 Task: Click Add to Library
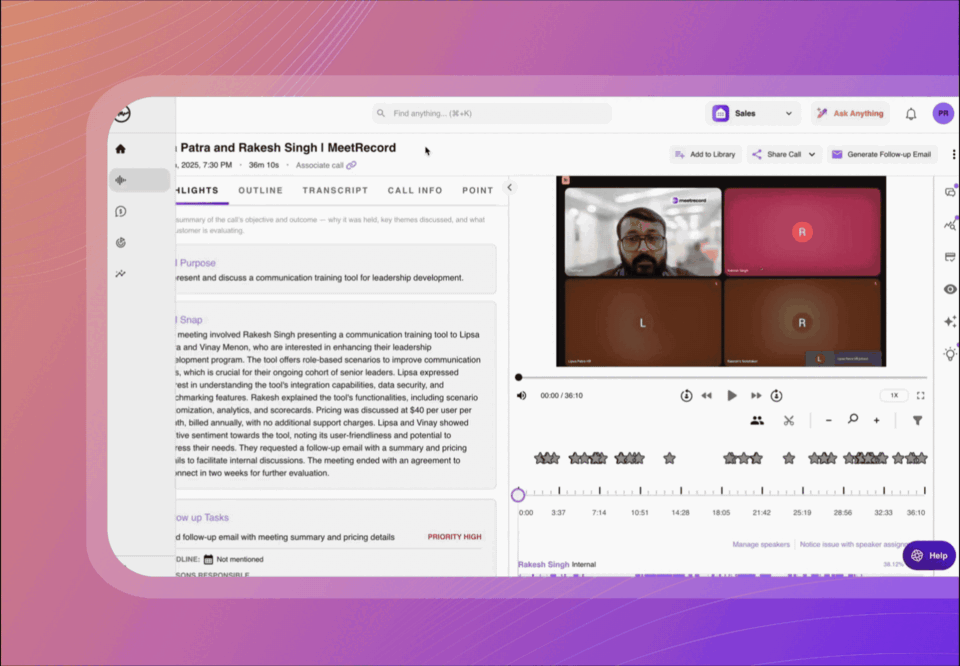[705, 155]
